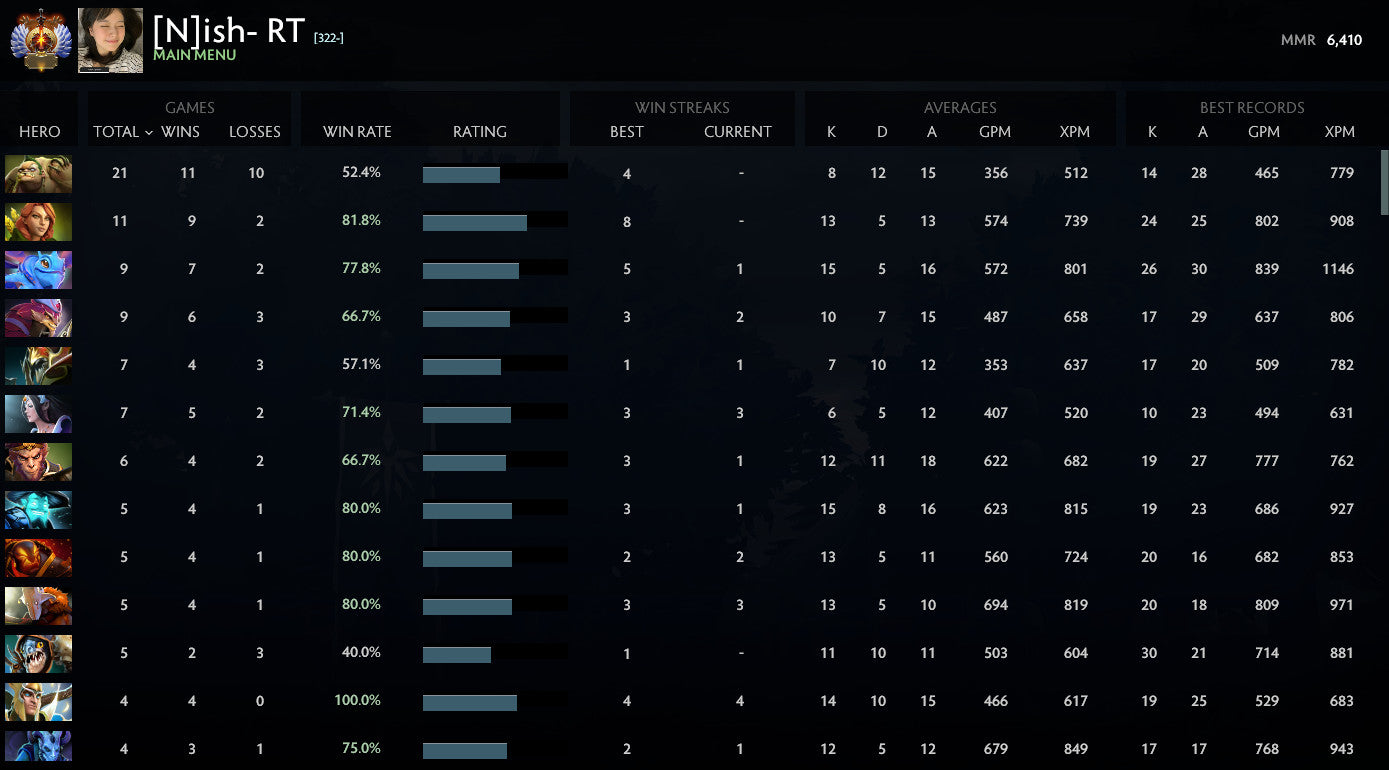Click the winged rank medal badge
The image size is (1389, 770).
(38, 40)
